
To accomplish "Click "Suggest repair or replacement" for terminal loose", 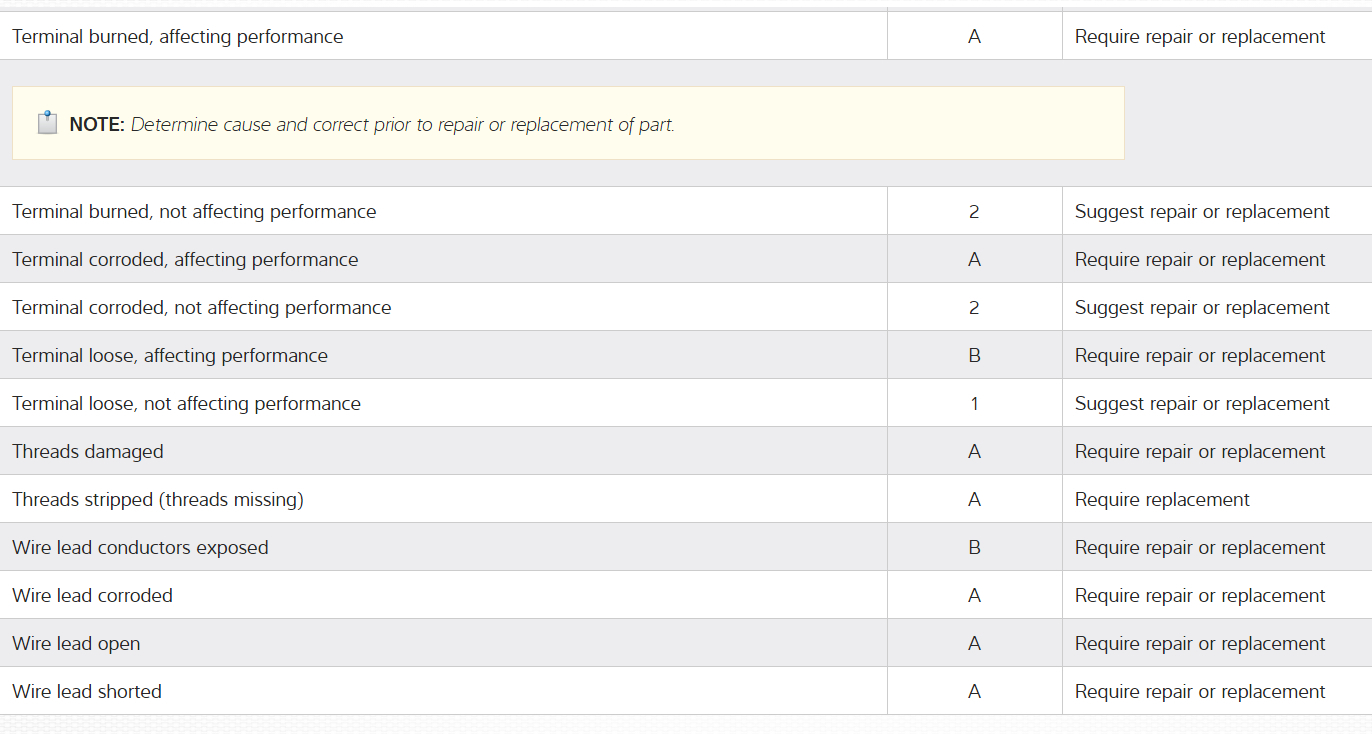I will (1202, 404).
